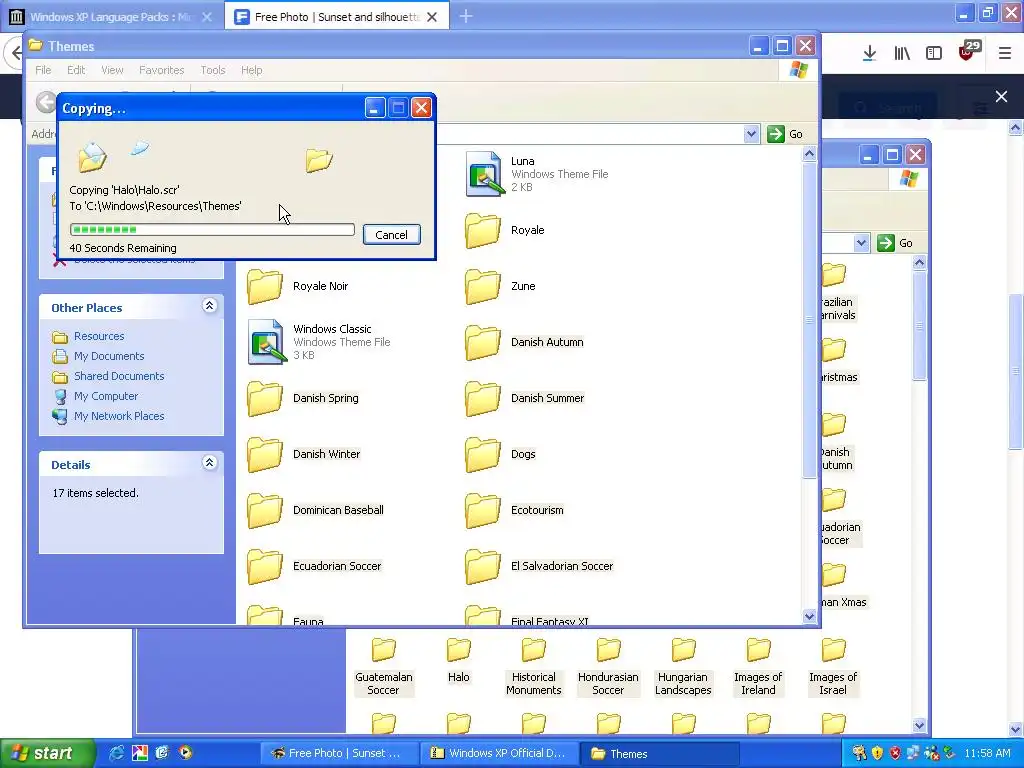Collapse the Details panel
The image size is (1024, 768).
(x=209, y=463)
